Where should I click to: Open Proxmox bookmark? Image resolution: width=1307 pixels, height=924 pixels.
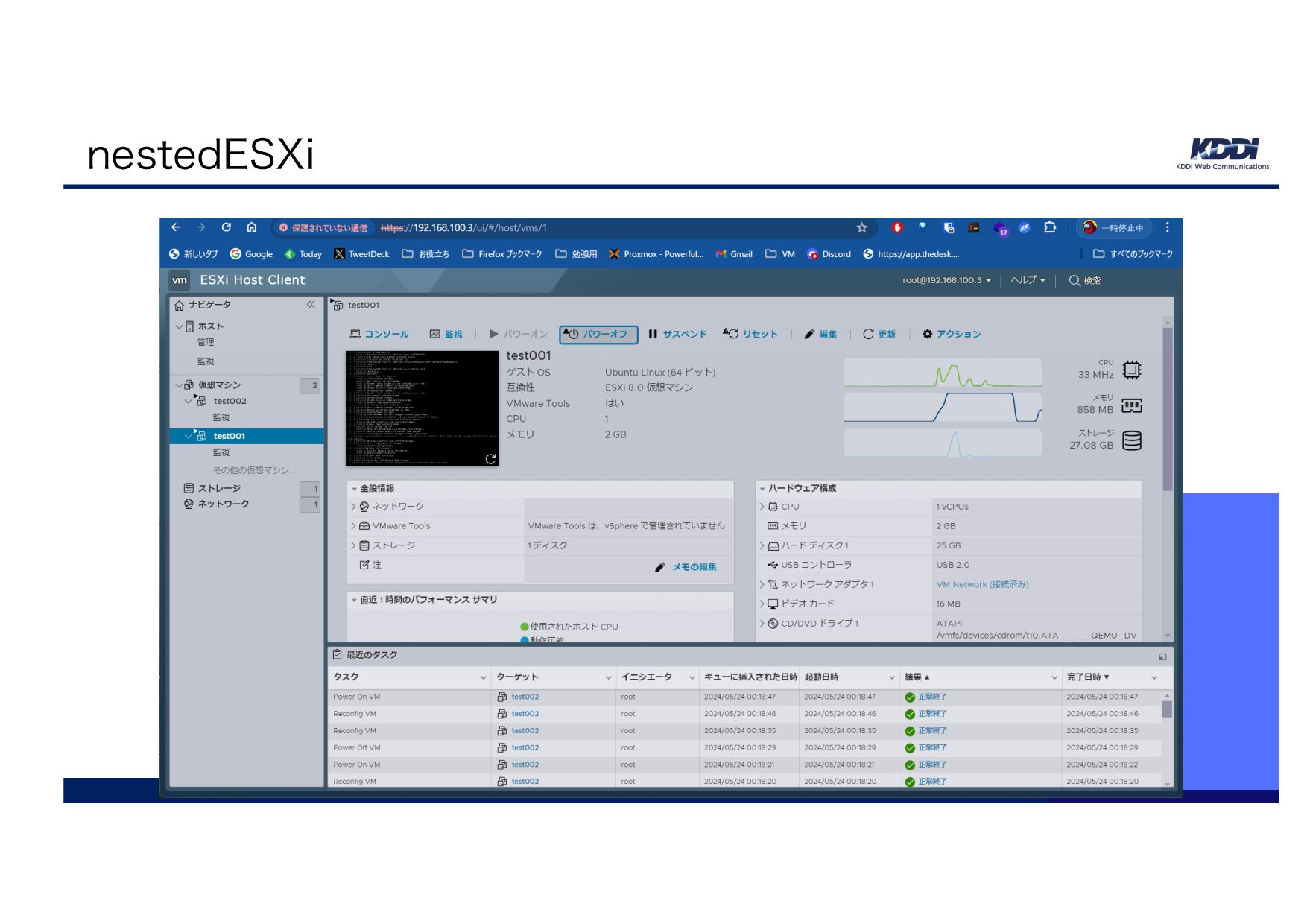pyautogui.click(x=656, y=254)
